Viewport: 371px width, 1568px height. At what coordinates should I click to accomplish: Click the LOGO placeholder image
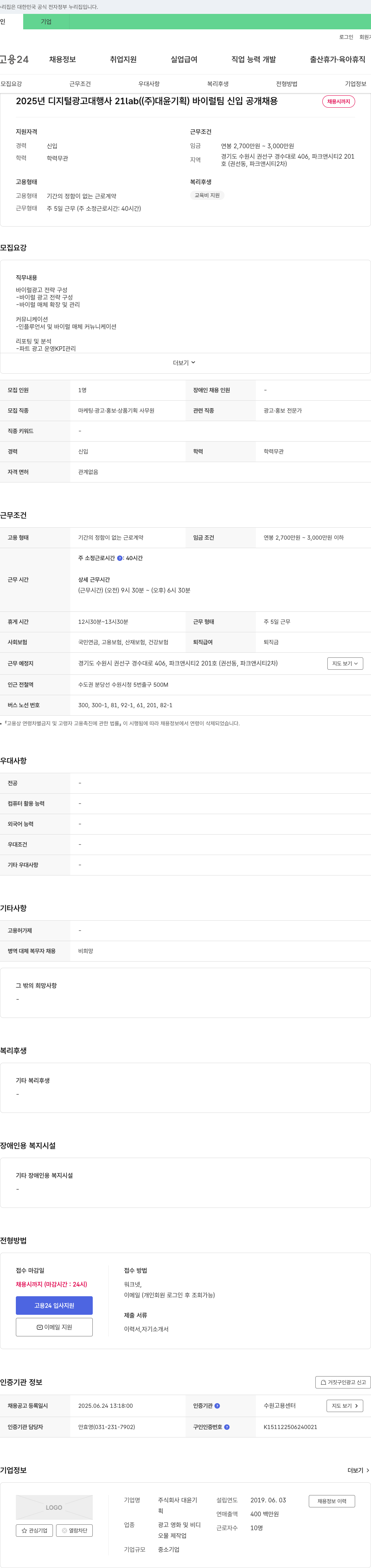(54, 1507)
